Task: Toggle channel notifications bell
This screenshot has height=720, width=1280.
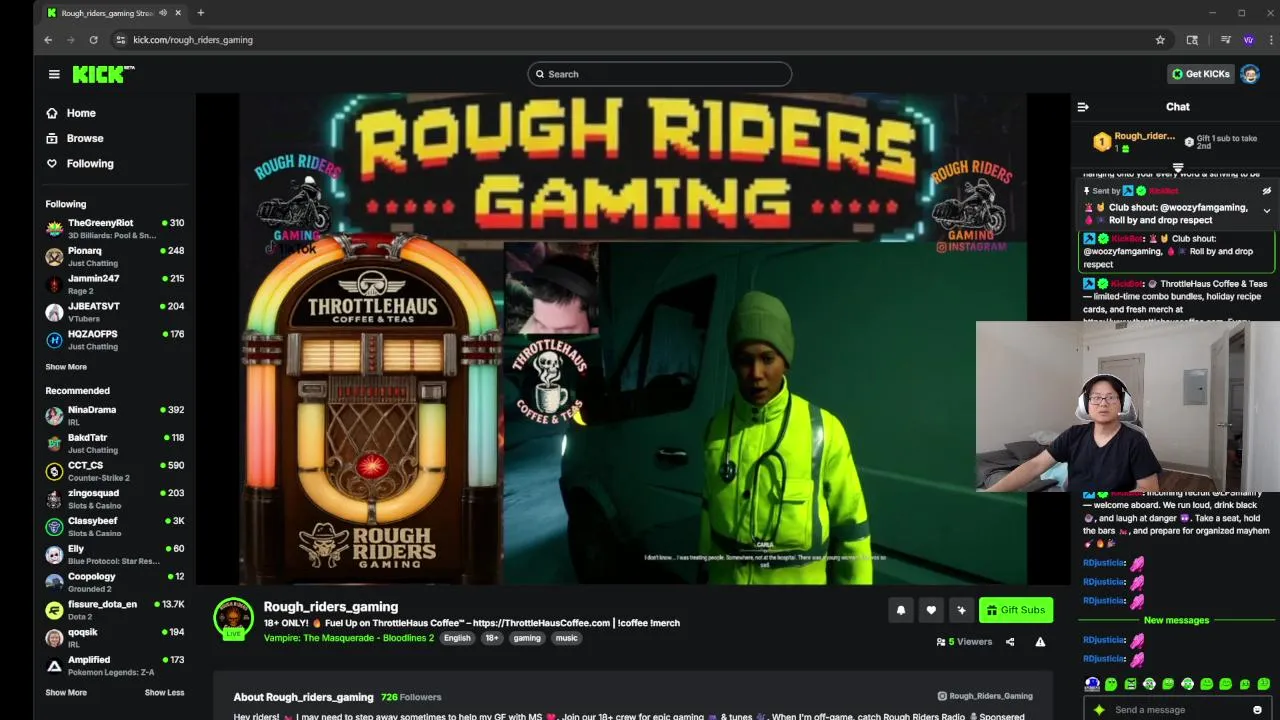Action: click(900, 610)
